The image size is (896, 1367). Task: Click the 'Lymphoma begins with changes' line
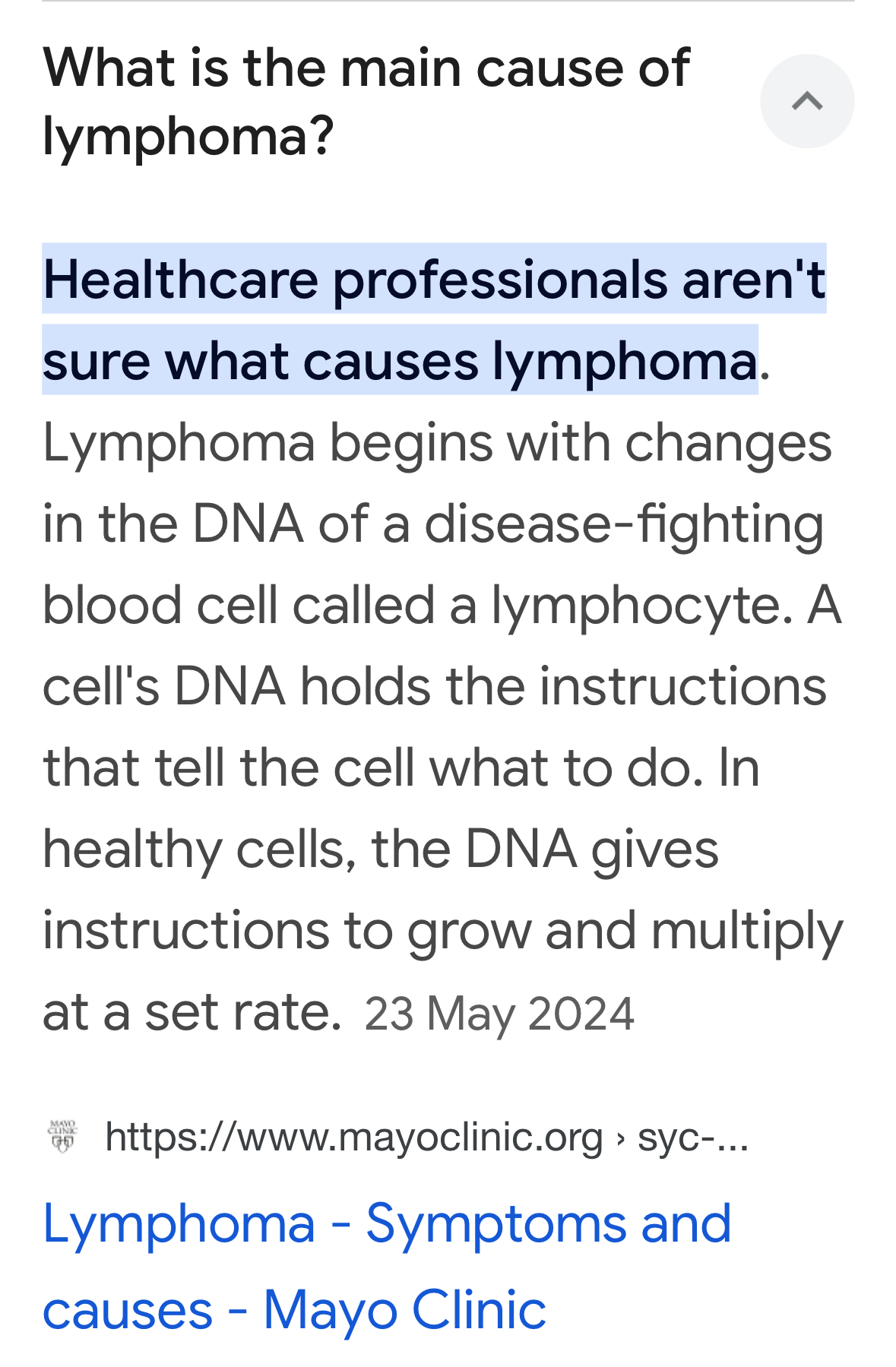[x=437, y=443]
